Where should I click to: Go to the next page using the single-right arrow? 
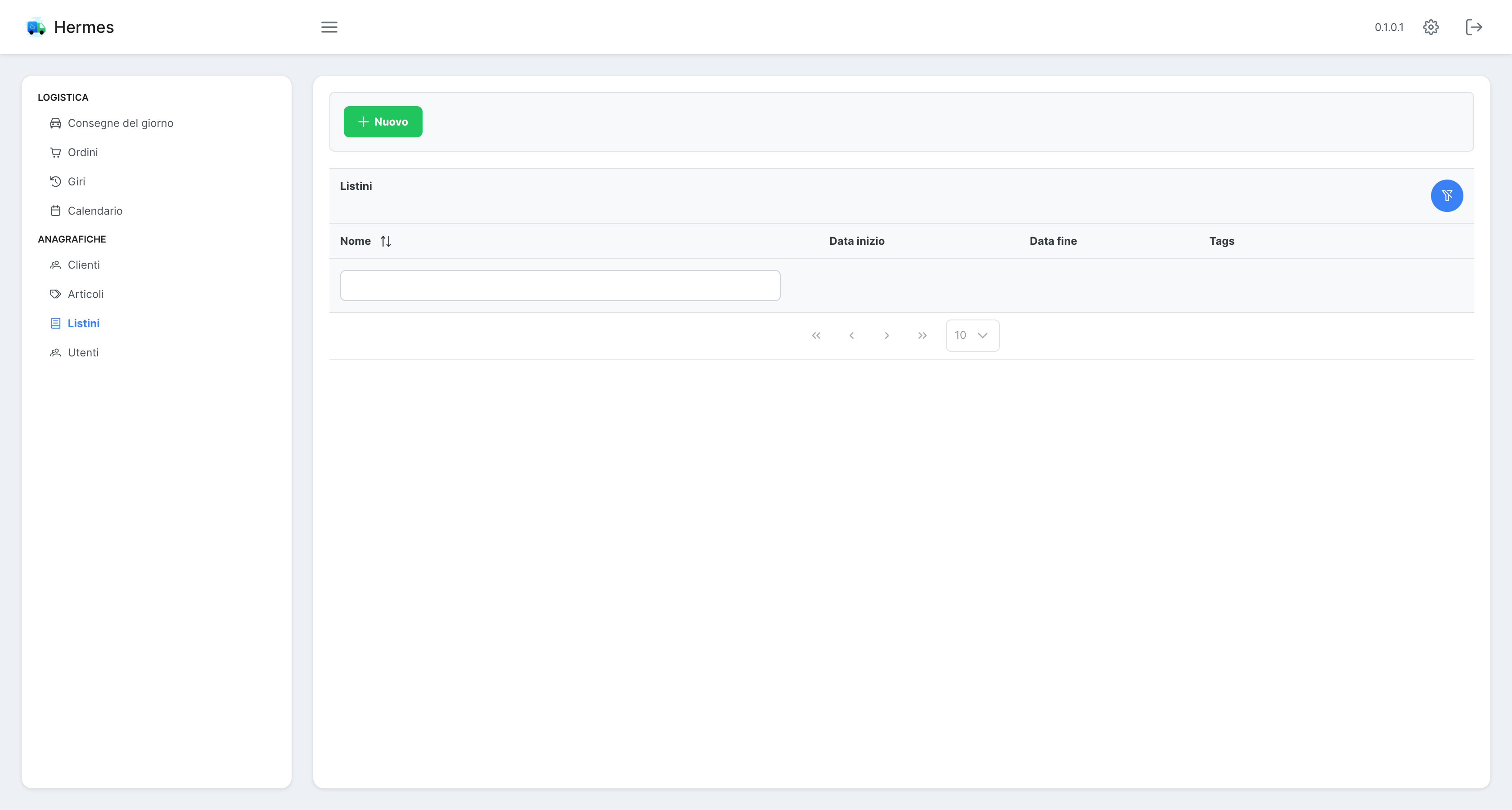point(886,335)
